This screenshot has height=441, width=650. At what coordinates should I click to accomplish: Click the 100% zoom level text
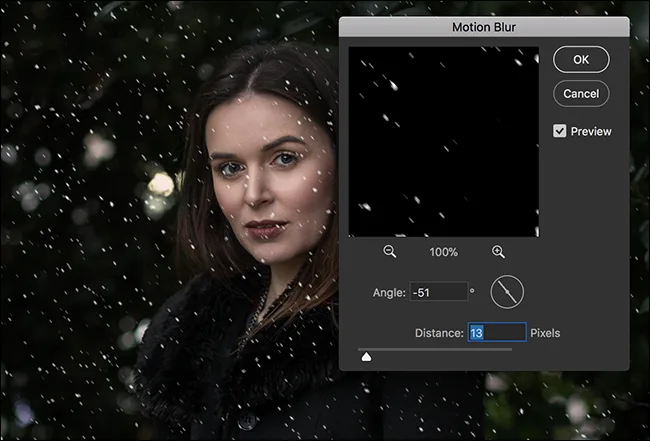click(x=443, y=252)
